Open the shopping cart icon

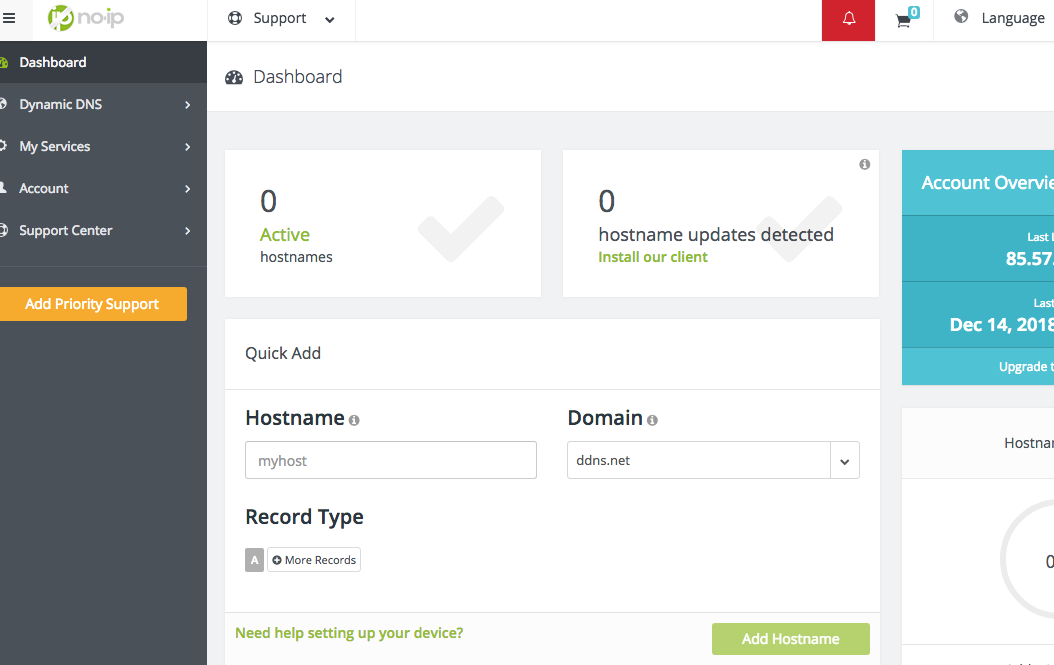pos(904,20)
